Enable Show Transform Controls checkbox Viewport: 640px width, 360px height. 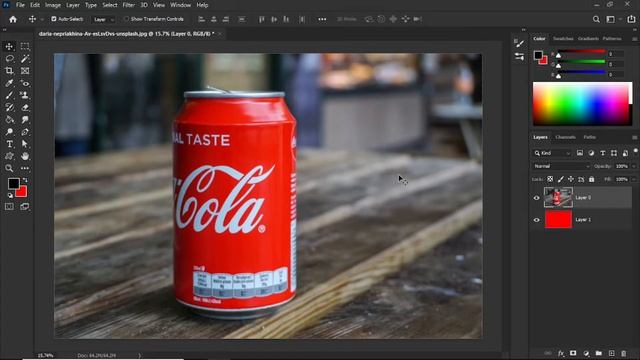[x=126, y=19]
